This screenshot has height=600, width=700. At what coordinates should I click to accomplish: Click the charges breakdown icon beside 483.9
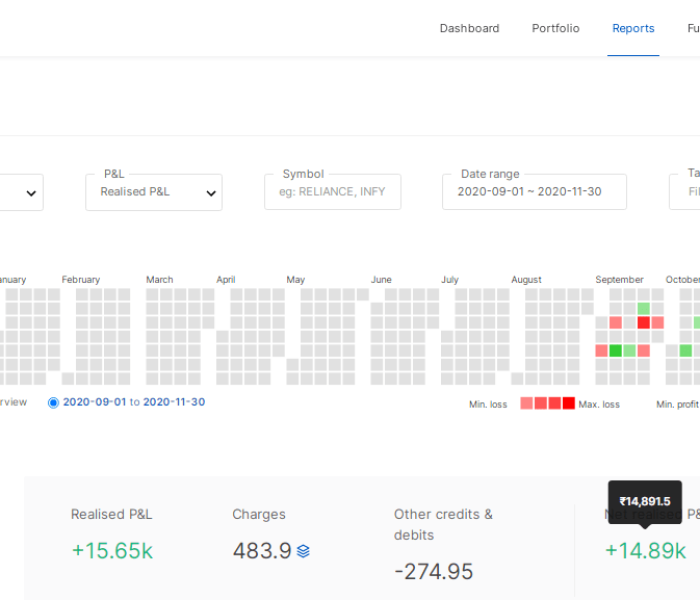[x=304, y=551]
